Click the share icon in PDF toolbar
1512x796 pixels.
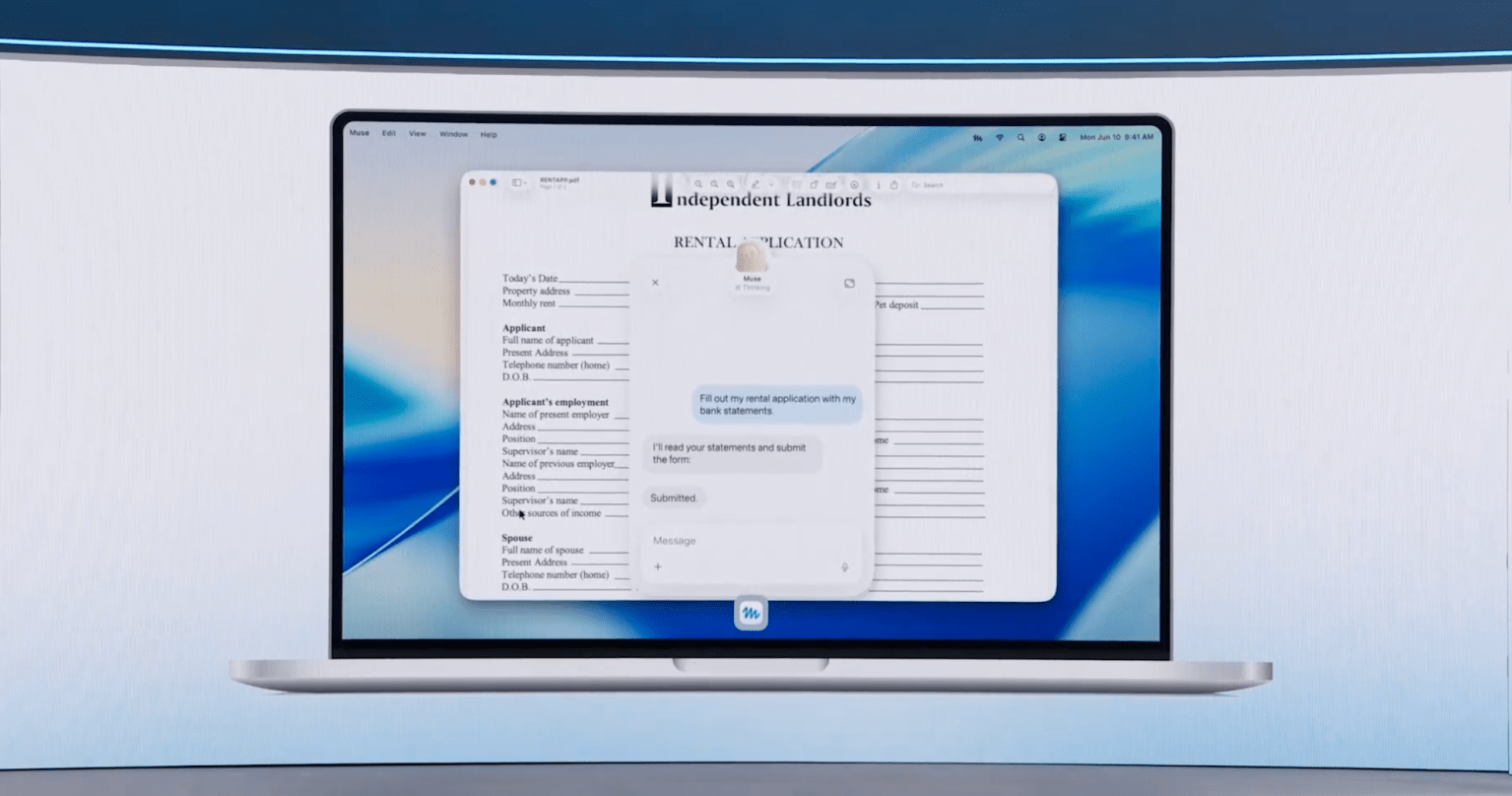pyautogui.click(x=894, y=184)
